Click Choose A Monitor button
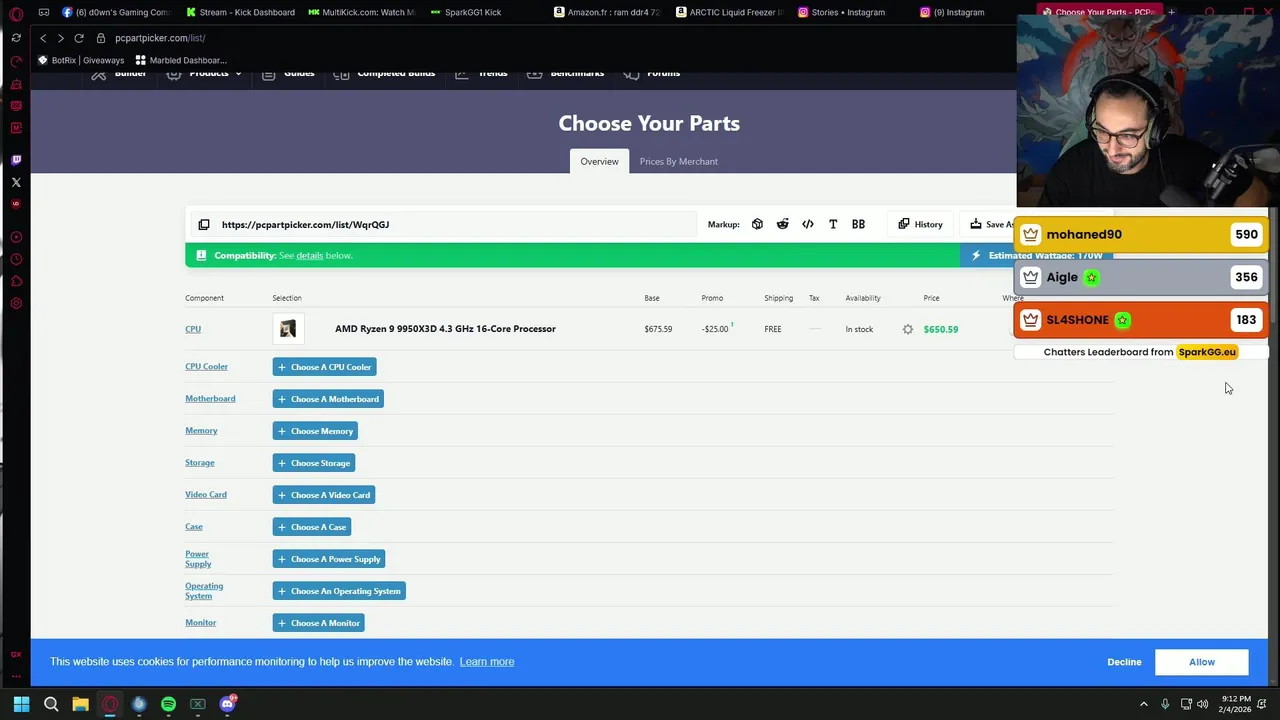The width and height of the screenshot is (1280, 720). tap(318, 623)
